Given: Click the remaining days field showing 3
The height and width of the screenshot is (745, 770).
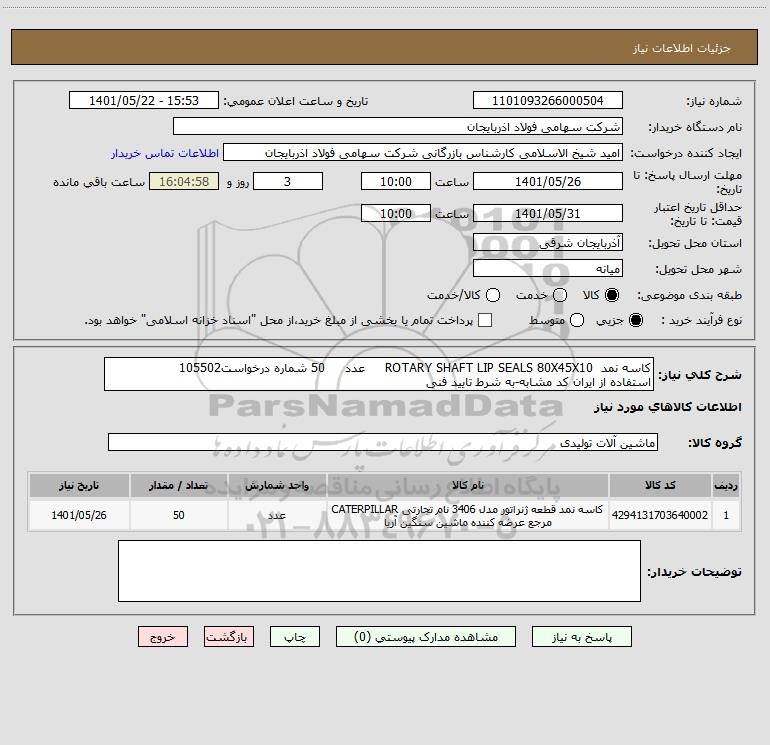Looking at the screenshot, I should (288, 181).
